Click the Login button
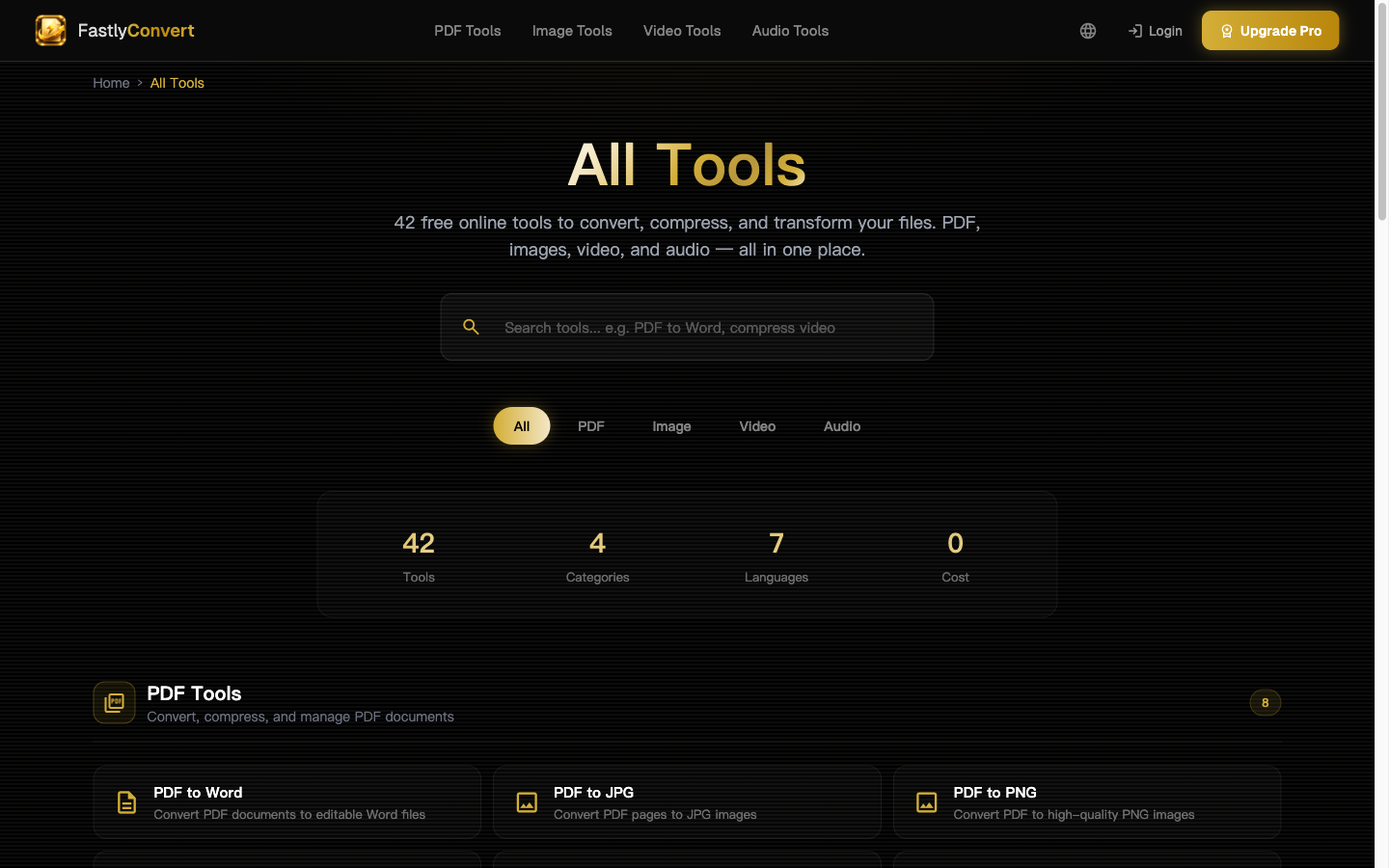The image size is (1389, 868). pyautogui.click(x=1155, y=31)
